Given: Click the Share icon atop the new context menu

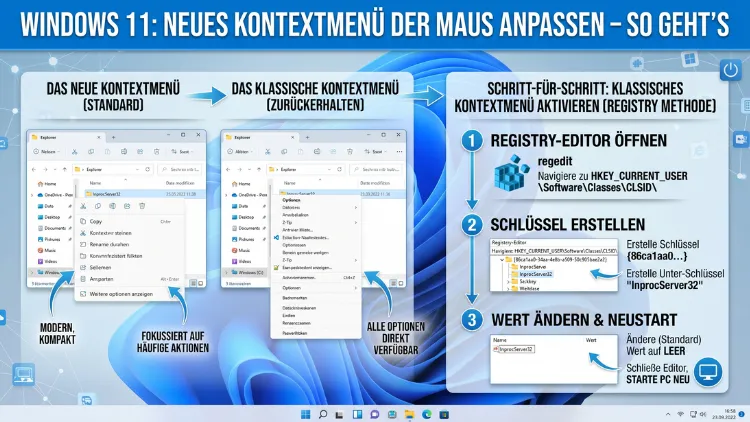Looking at the screenshot, I should (127, 206).
